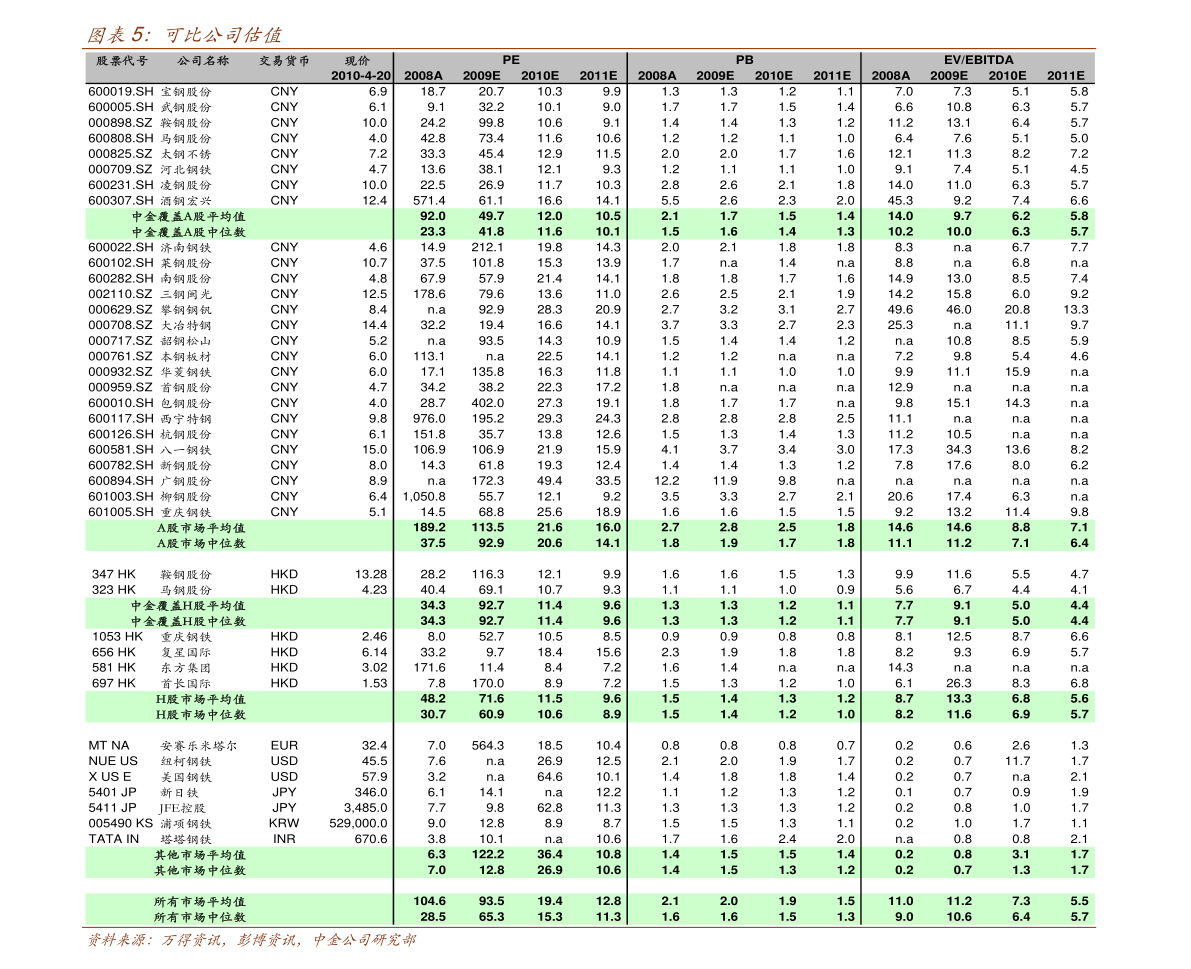The image size is (1191, 969).
Task: Click the 中金覆盖A股中位数 row label
Action: tap(188, 232)
